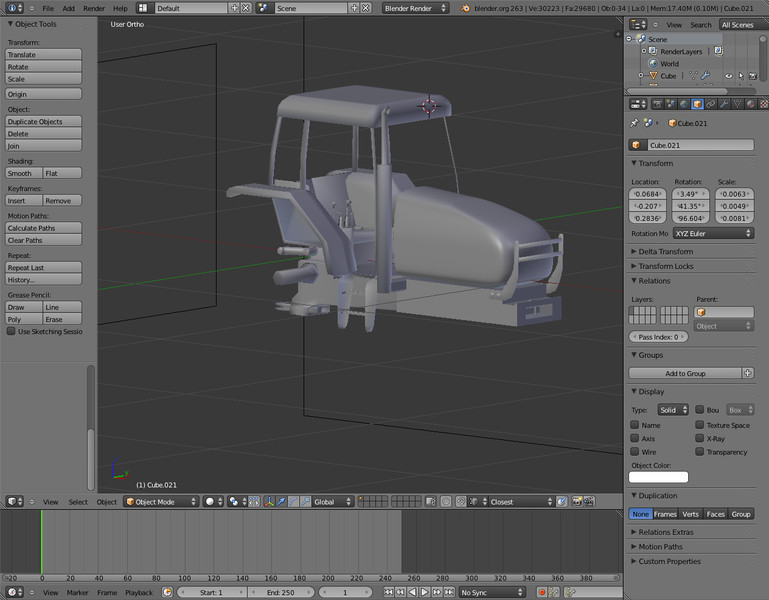Enable the Transparency checkbox

pyautogui.click(x=700, y=451)
